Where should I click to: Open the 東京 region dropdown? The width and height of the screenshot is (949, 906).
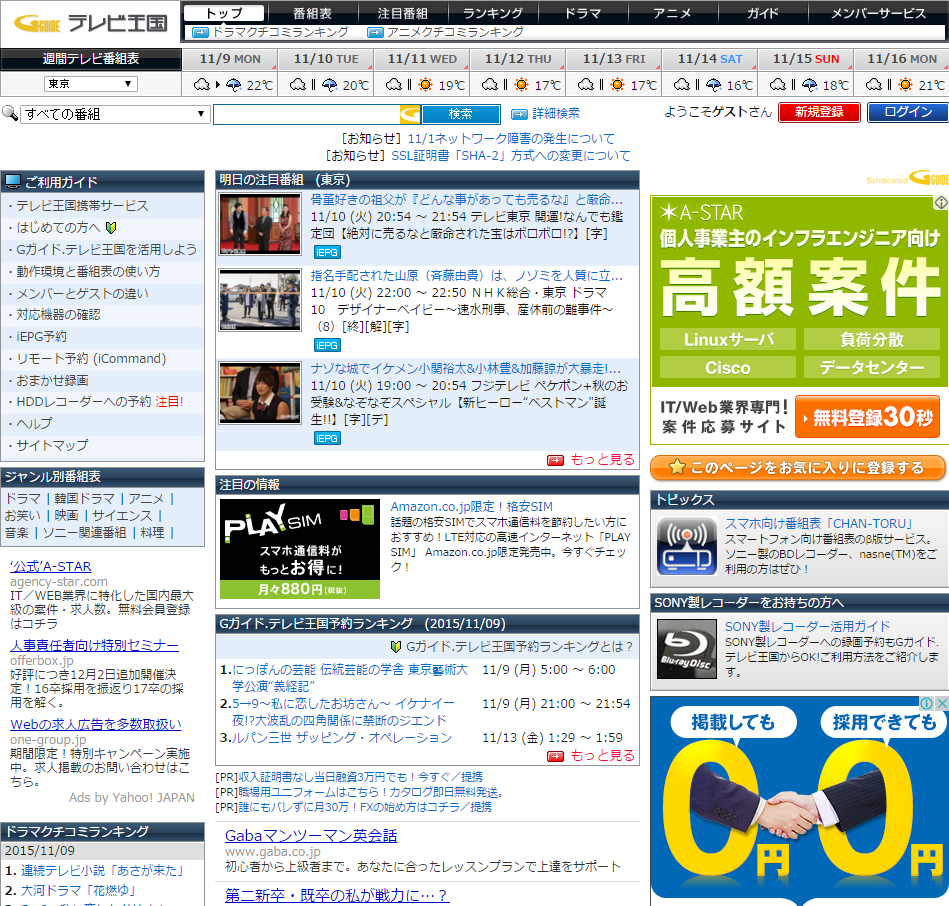(91, 84)
